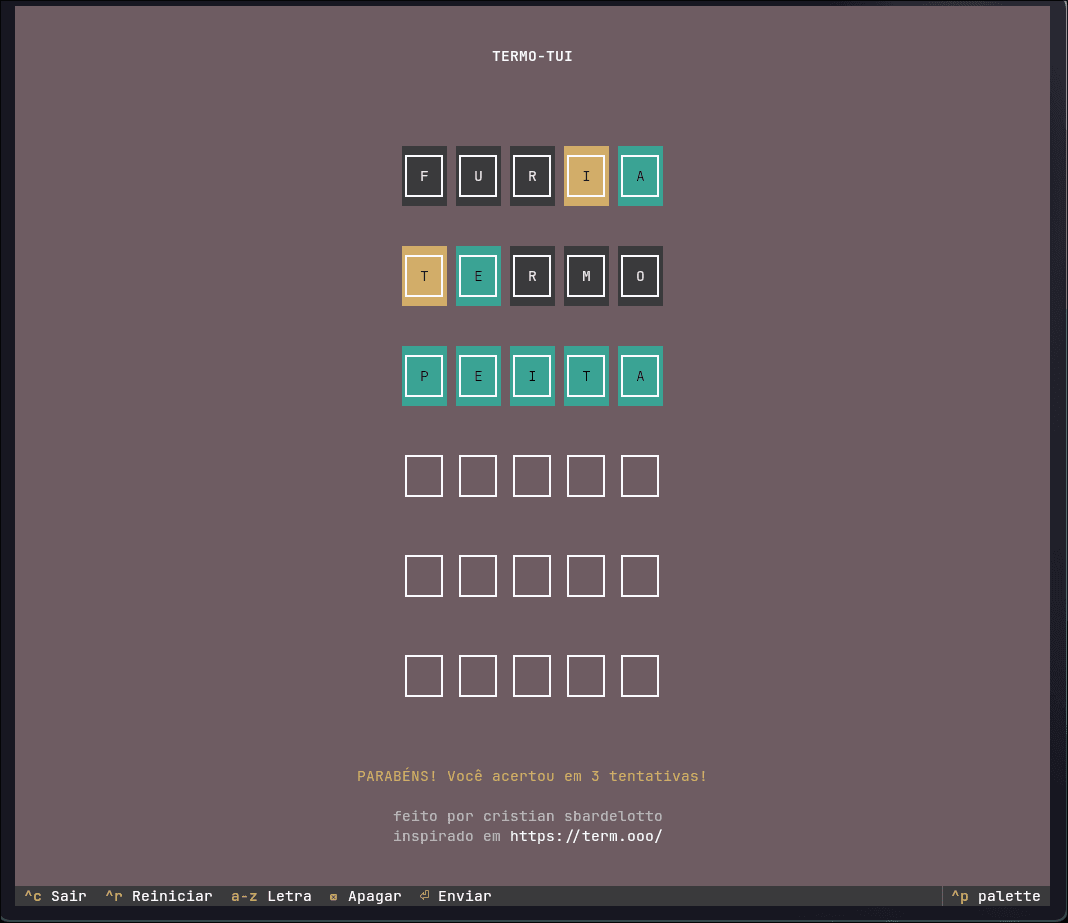Click the dark M tile in TERMO
1068x923 pixels.
click(x=586, y=276)
